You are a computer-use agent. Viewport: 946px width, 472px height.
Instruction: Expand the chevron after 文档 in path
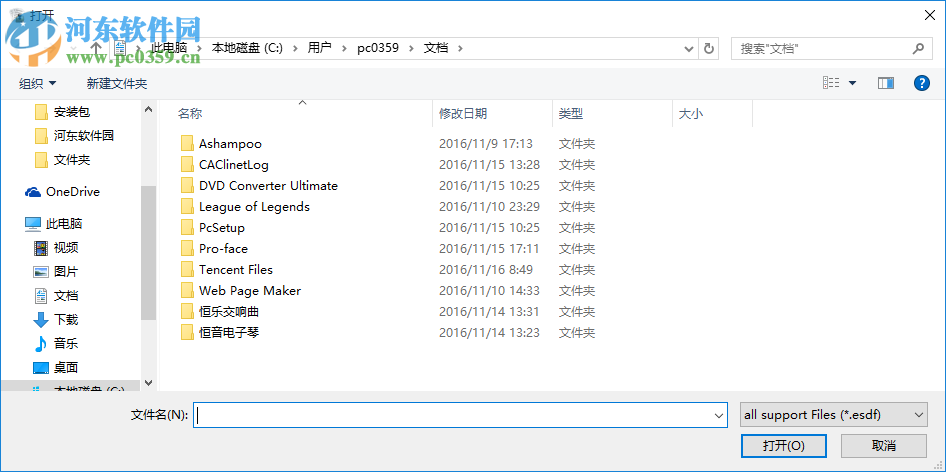[x=460, y=48]
